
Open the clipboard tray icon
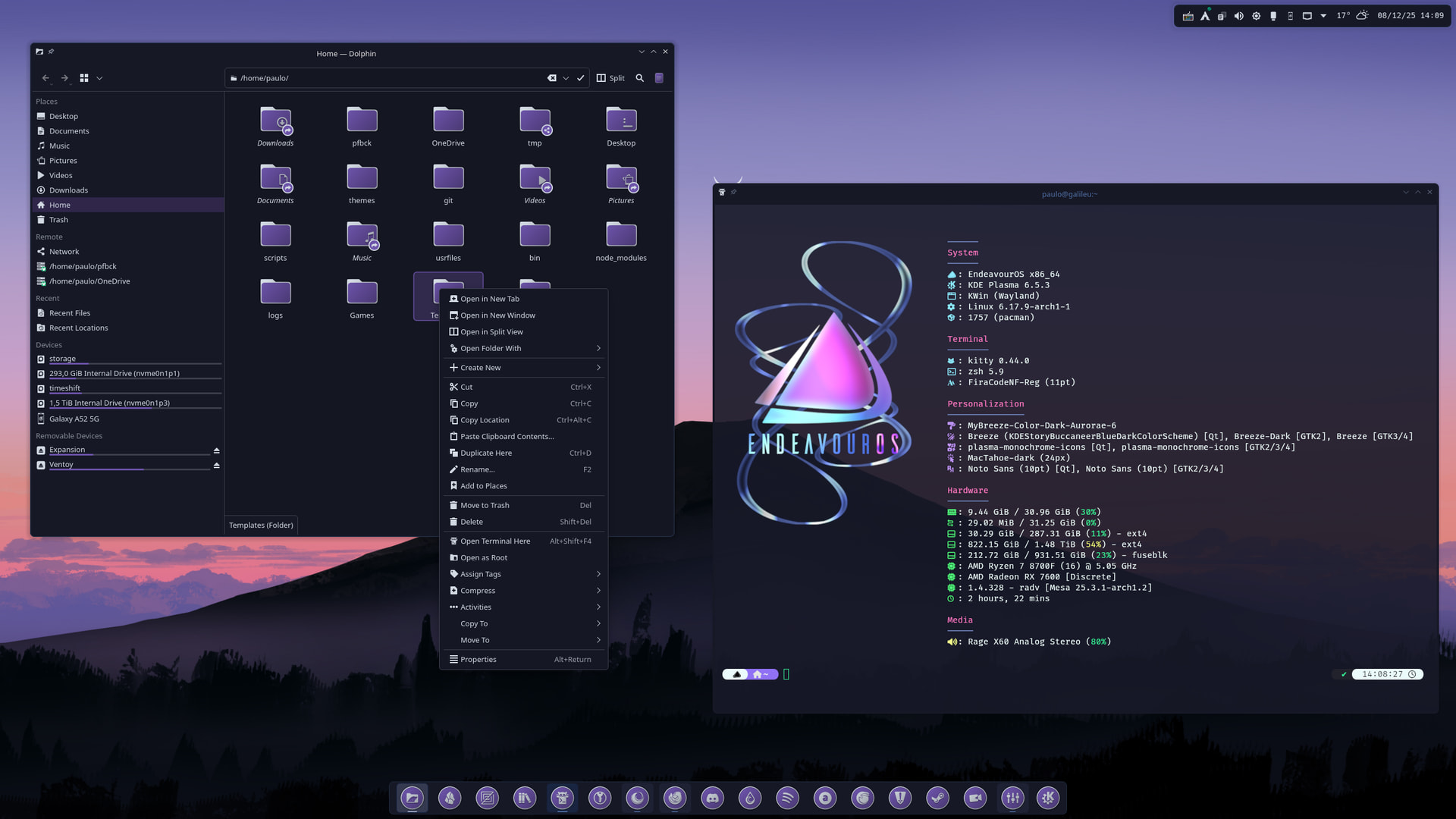click(1222, 16)
